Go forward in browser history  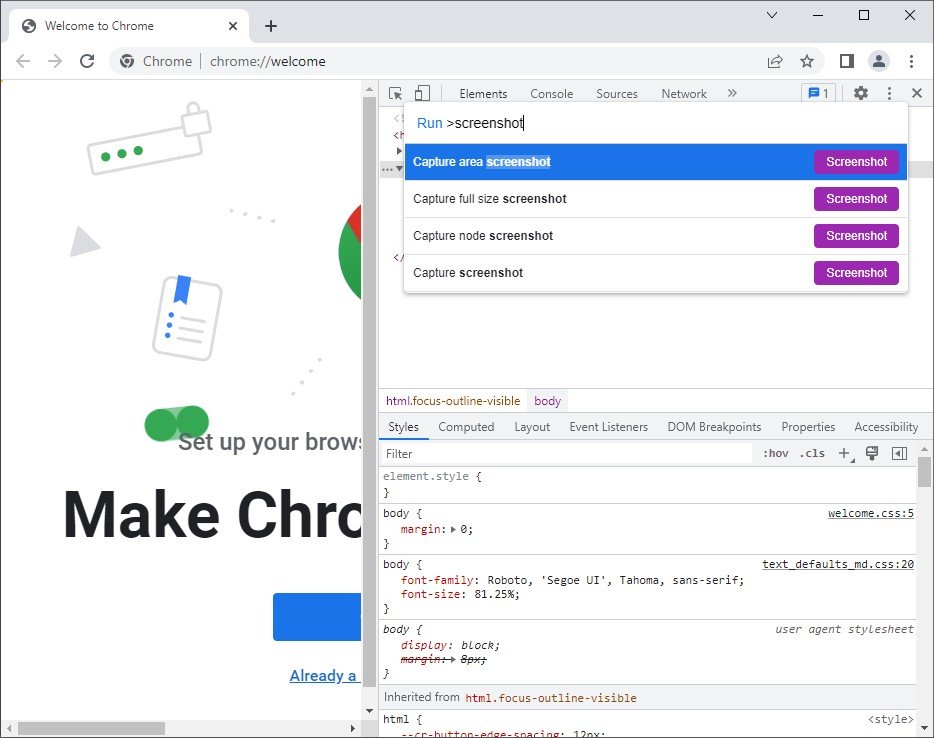[x=55, y=61]
